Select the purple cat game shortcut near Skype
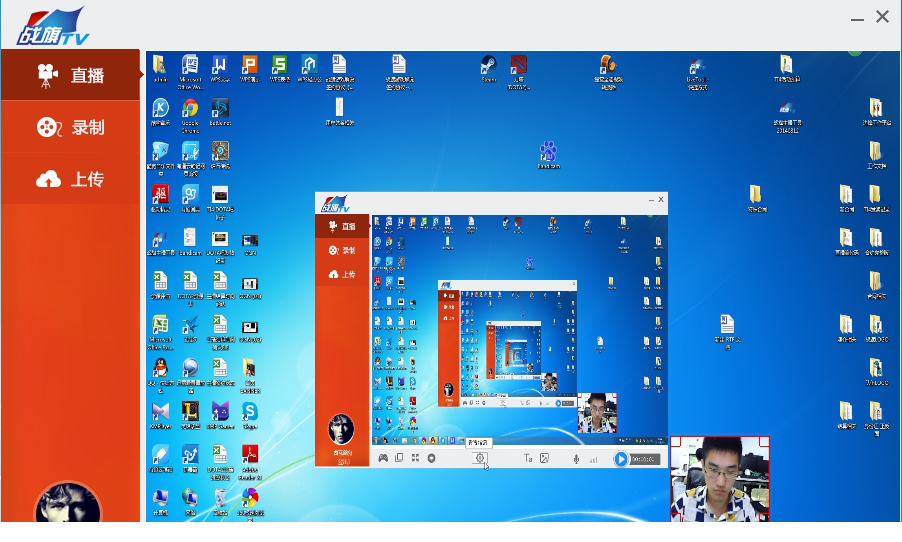The image size is (902, 542). point(220,415)
